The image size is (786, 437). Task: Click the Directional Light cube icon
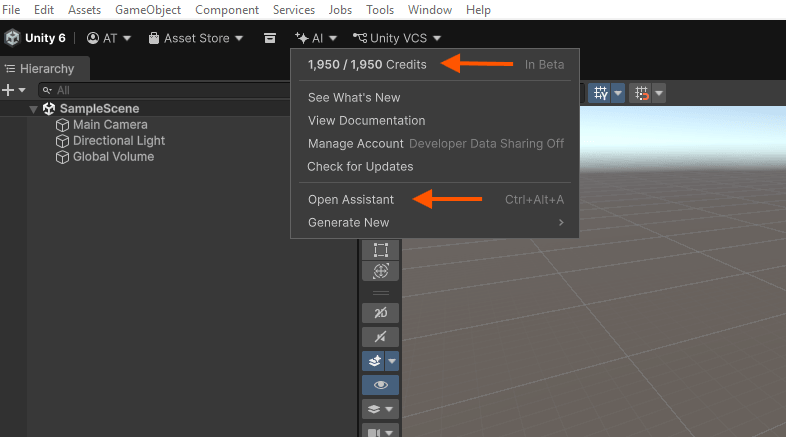[62, 141]
